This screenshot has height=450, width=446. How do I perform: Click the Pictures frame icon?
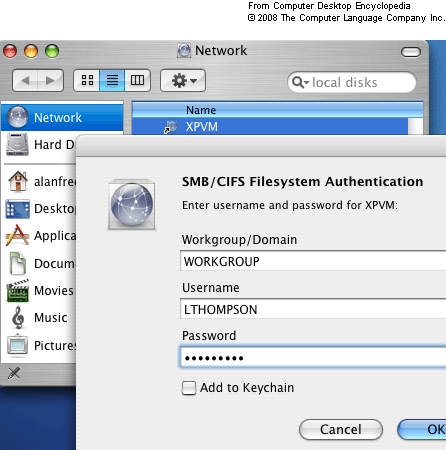point(18,345)
